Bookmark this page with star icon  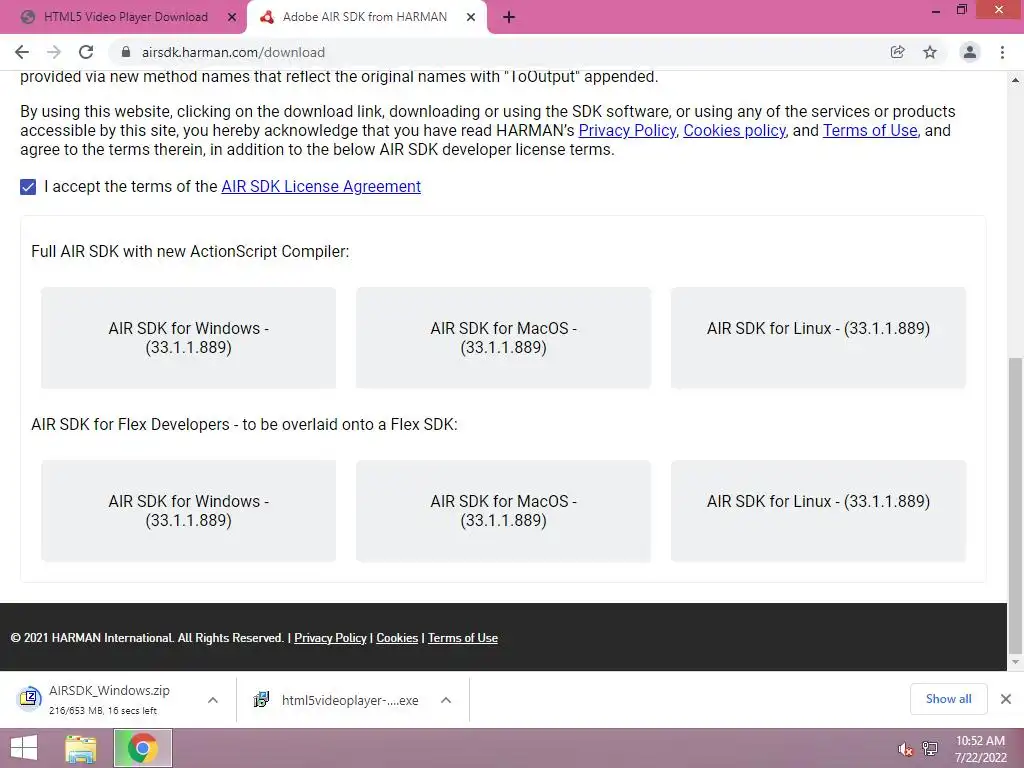pos(930,52)
